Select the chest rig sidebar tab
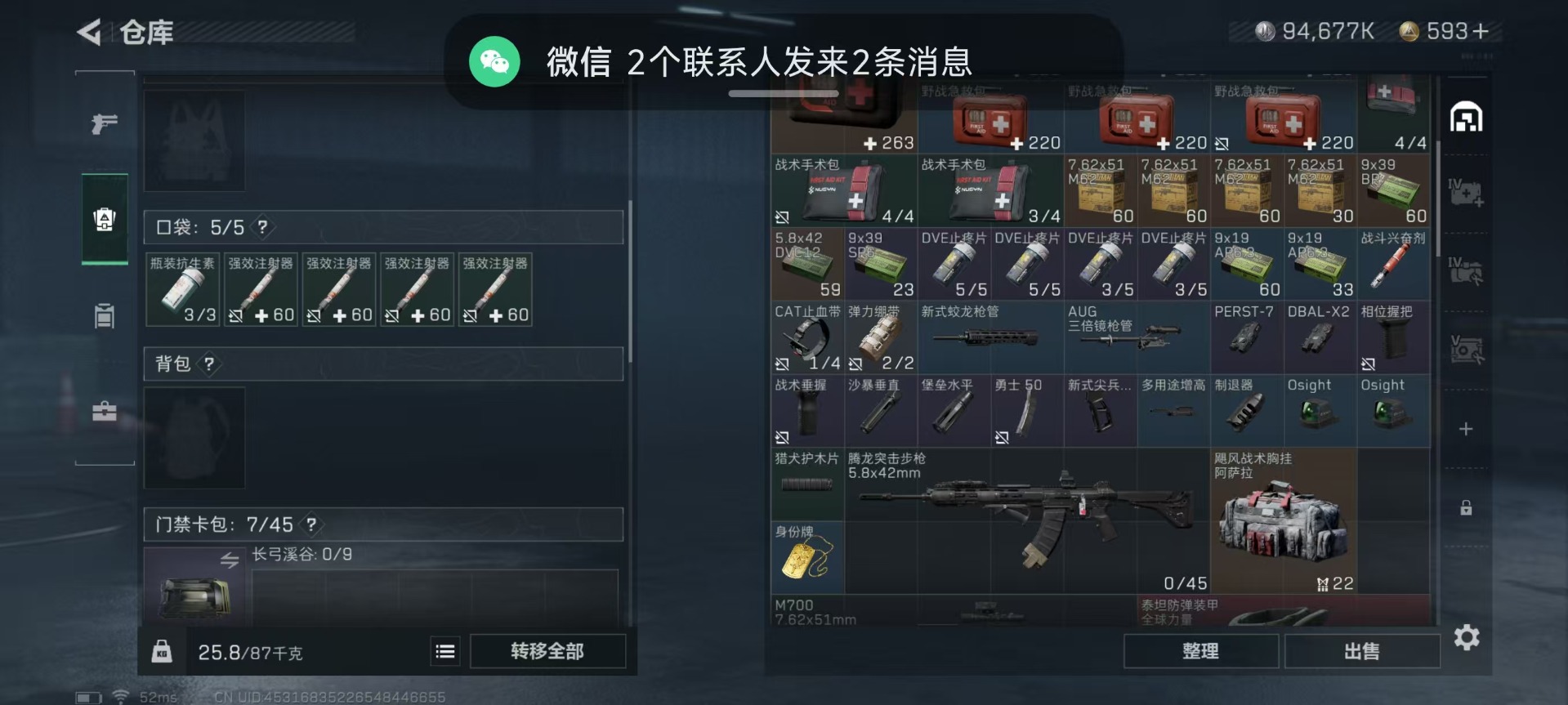The height and width of the screenshot is (705, 1568). 105,315
